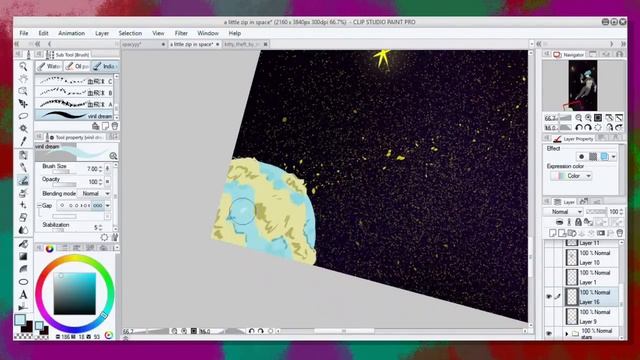Rotate canvas left in Navigator

[579, 128]
